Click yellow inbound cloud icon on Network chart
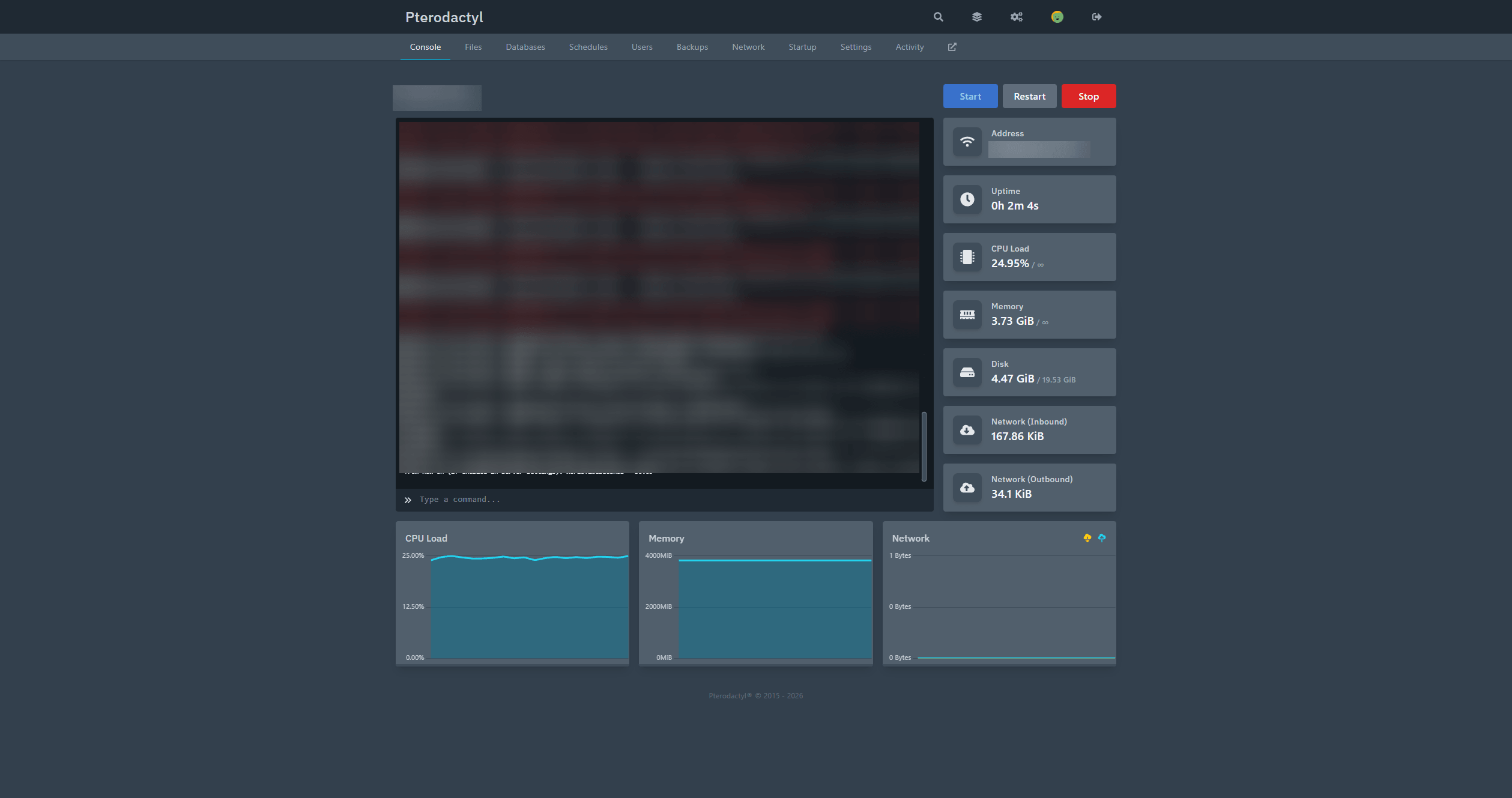This screenshot has height=798, width=1512. pyautogui.click(x=1087, y=538)
